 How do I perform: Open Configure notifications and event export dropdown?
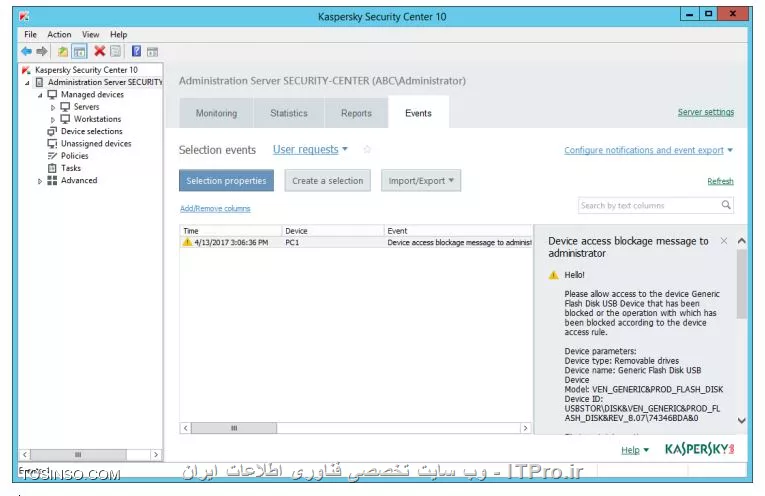[648, 150]
